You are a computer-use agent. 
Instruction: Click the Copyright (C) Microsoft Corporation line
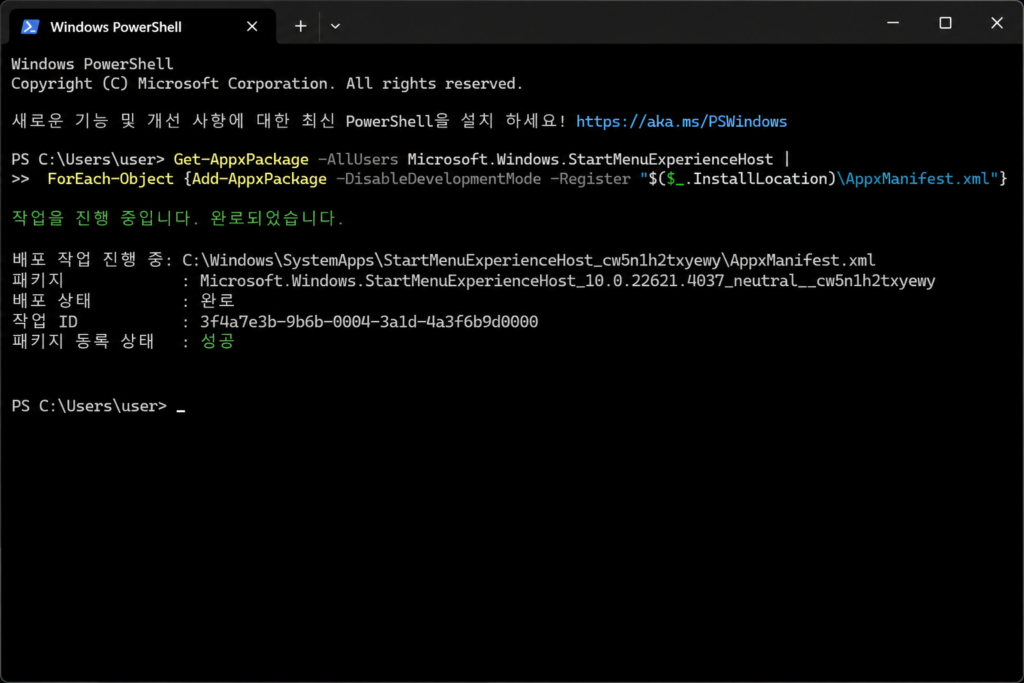pos(267,84)
